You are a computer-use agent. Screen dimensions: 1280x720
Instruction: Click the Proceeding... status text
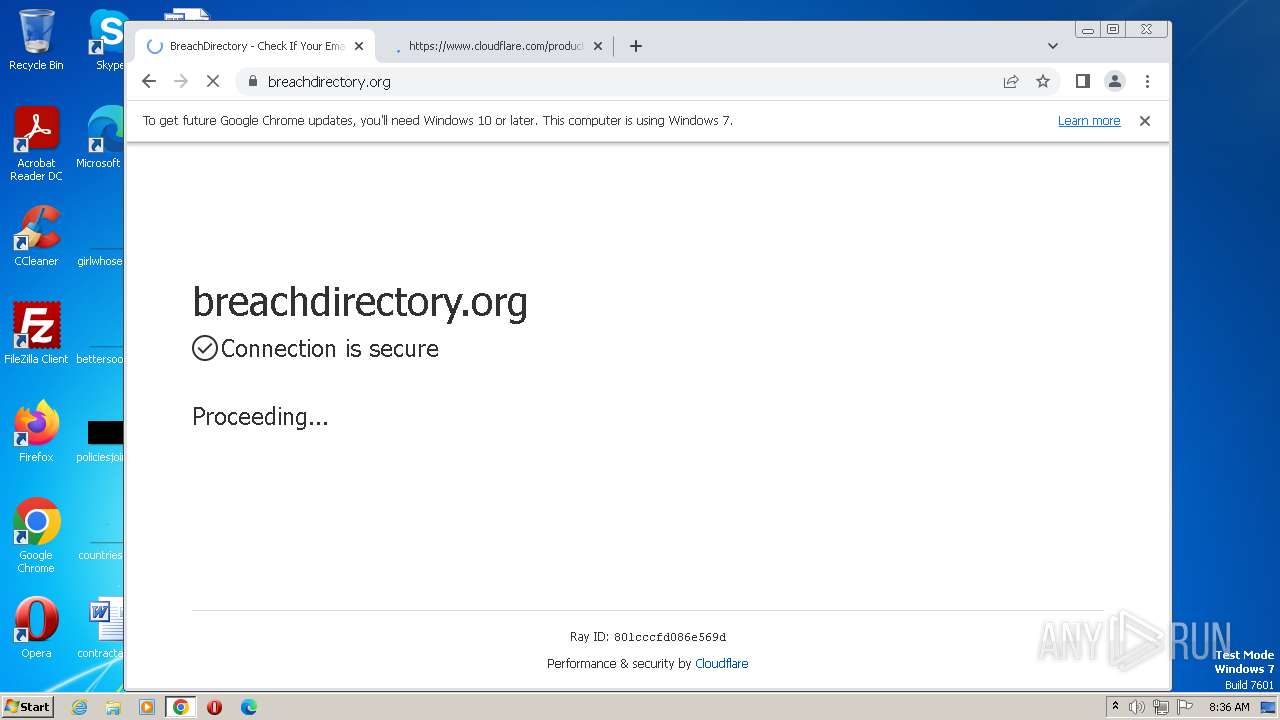click(x=260, y=416)
